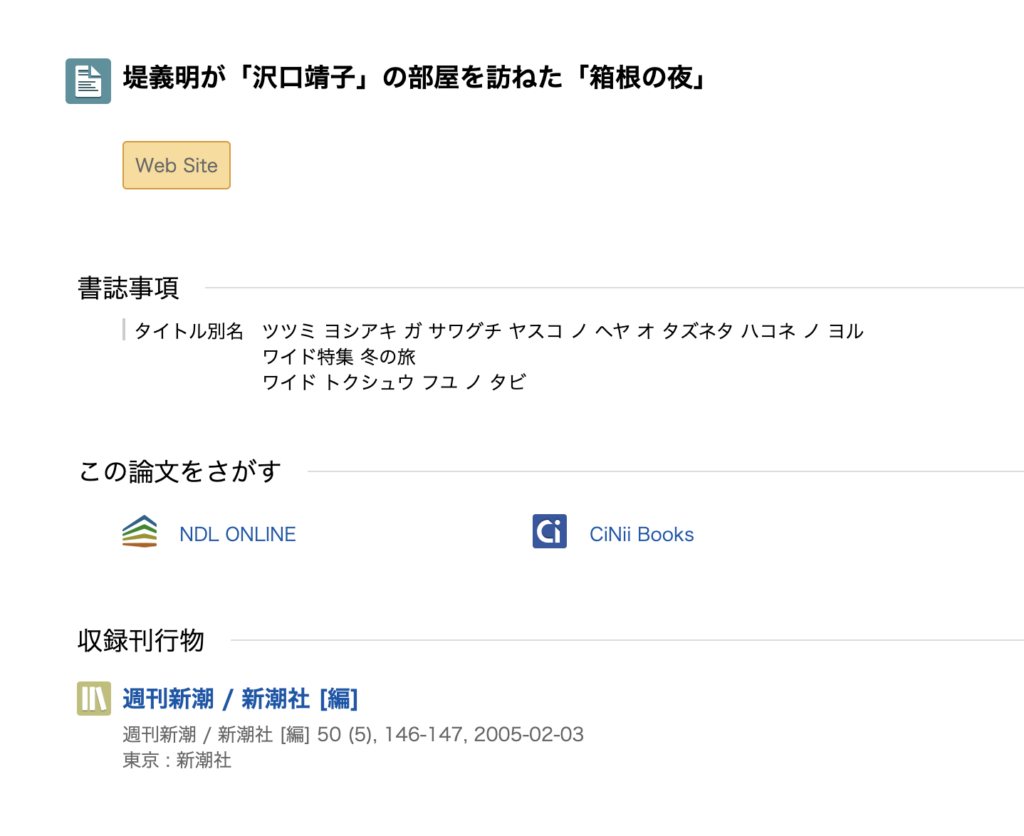
Task: Open the NDL ONLINE text link
Action: (x=237, y=534)
